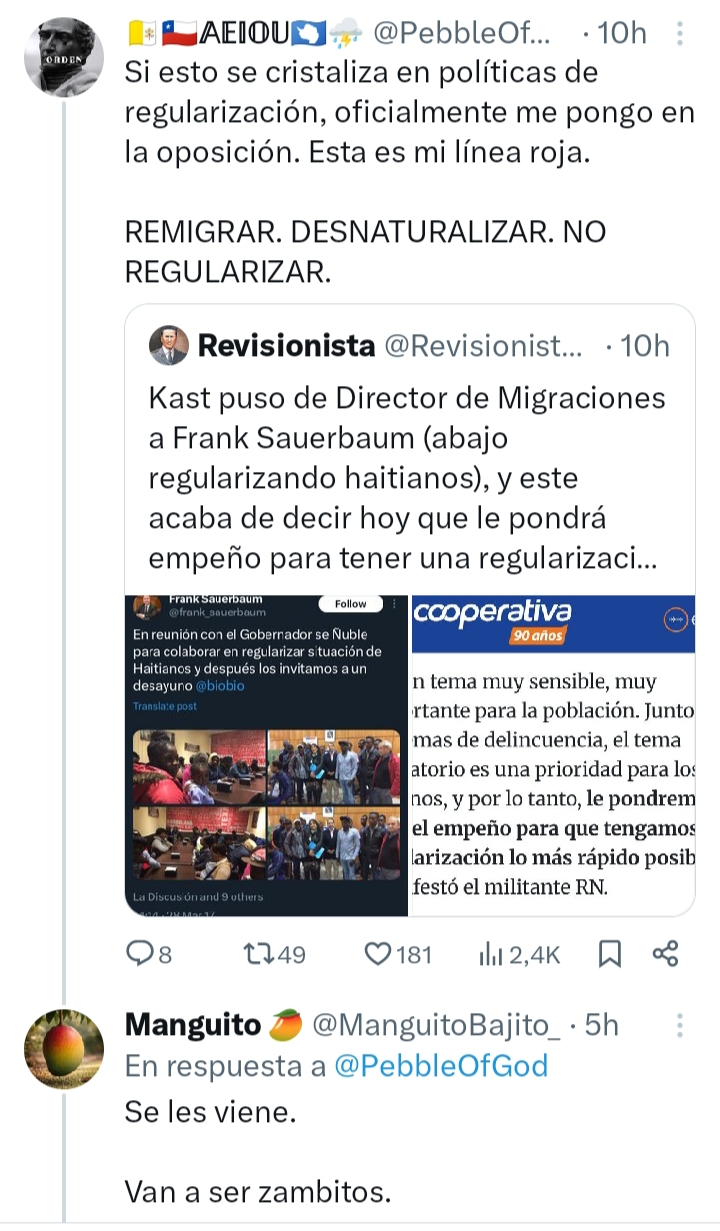Open the Cooperativa article screenshot image
Image resolution: width=720 pixels, height=1231 pixels.
pos(553,755)
